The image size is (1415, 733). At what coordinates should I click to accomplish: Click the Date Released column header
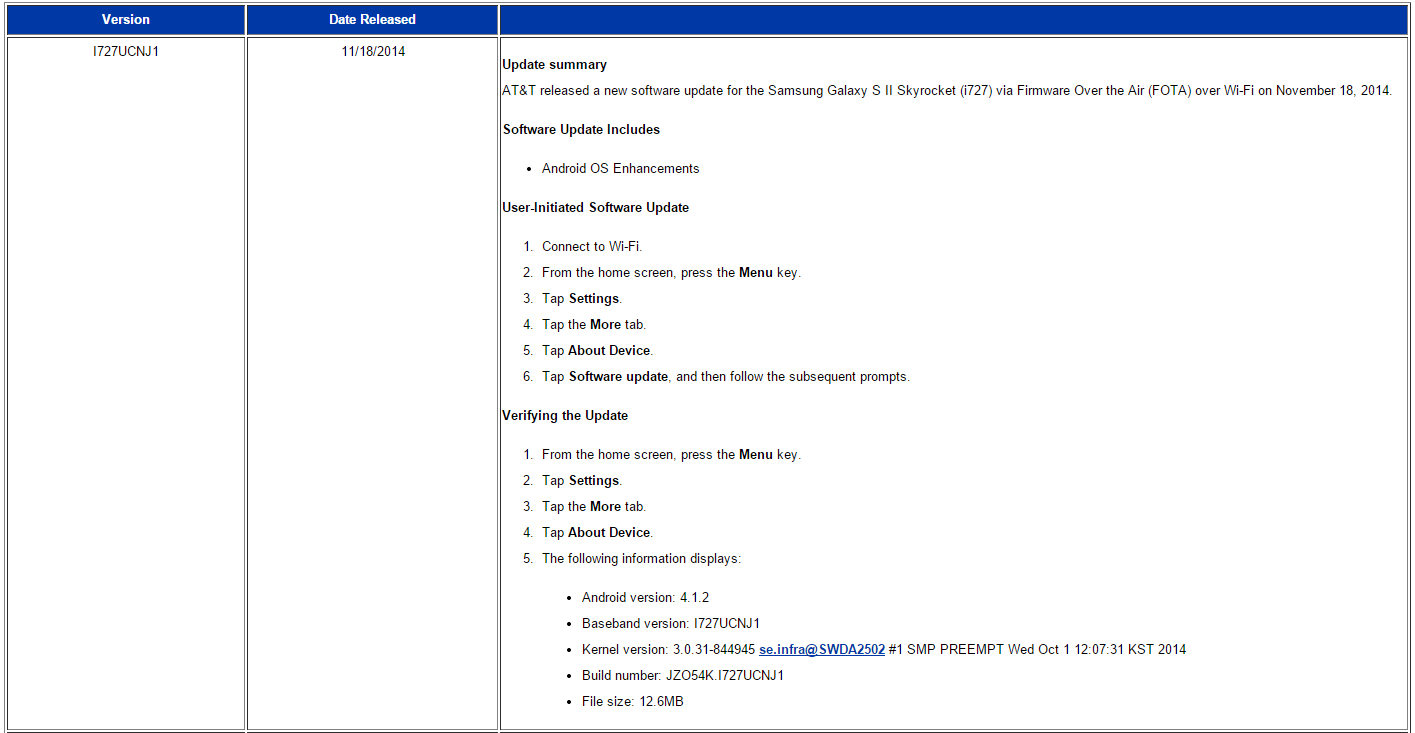(372, 19)
